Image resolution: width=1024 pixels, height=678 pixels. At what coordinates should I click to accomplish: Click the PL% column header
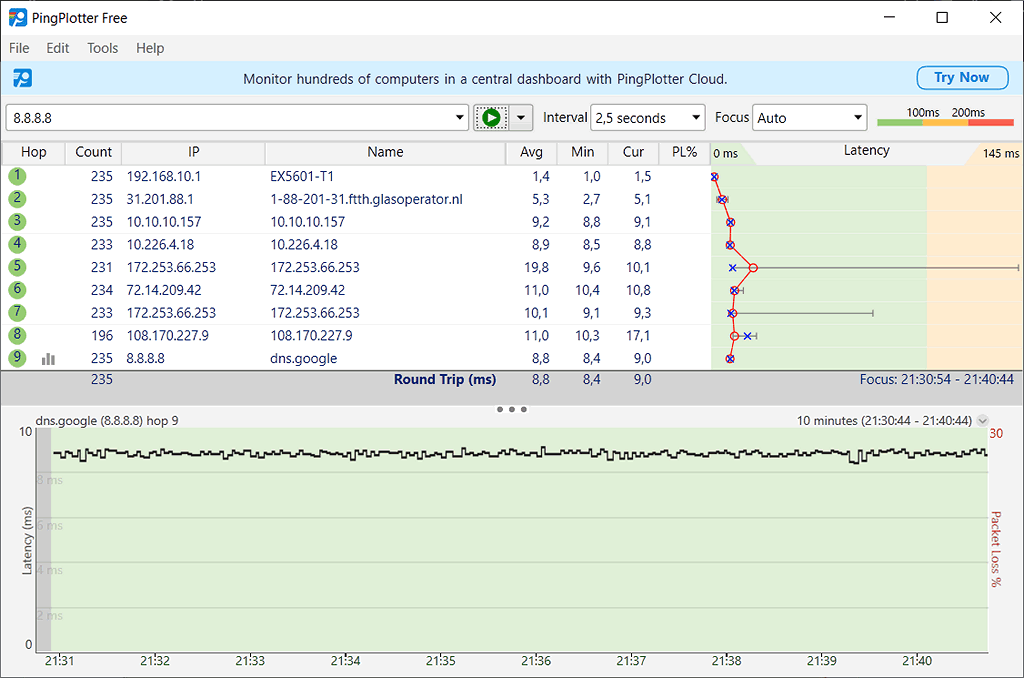click(684, 152)
